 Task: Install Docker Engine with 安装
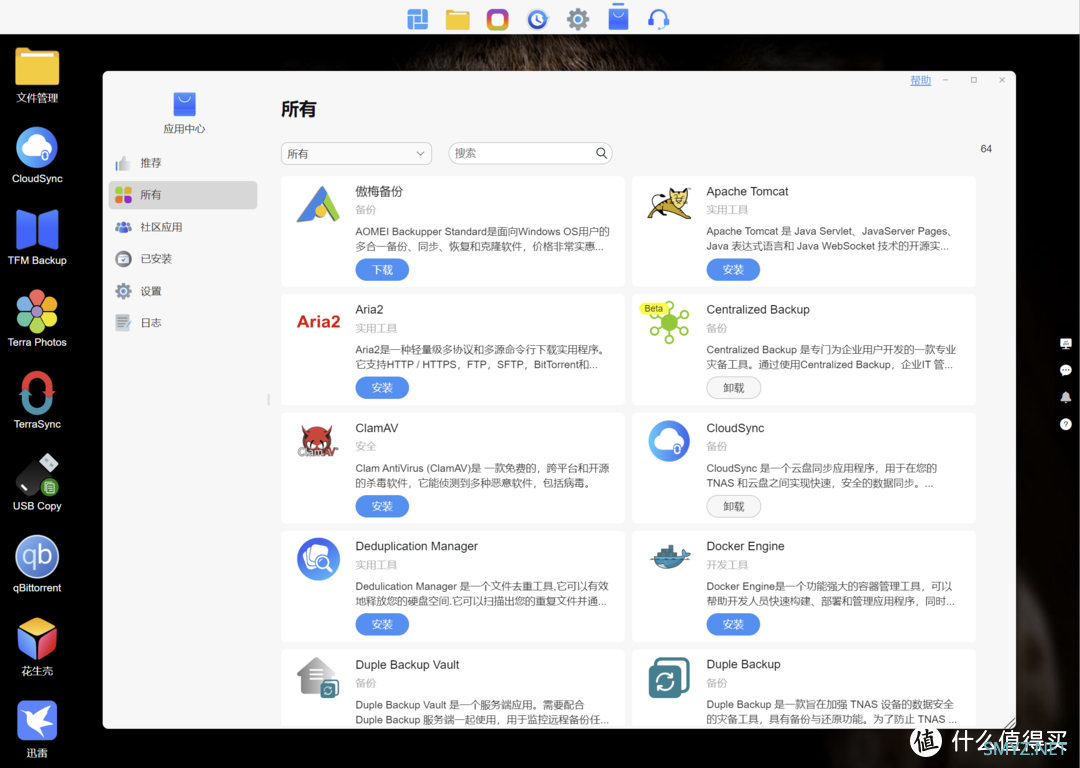click(x=733, y=625)
